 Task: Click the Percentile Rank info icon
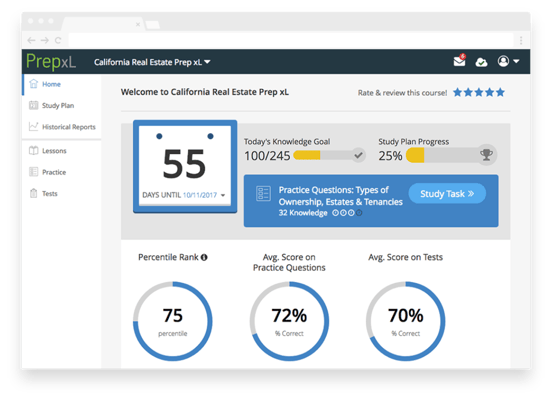[204, 257]
